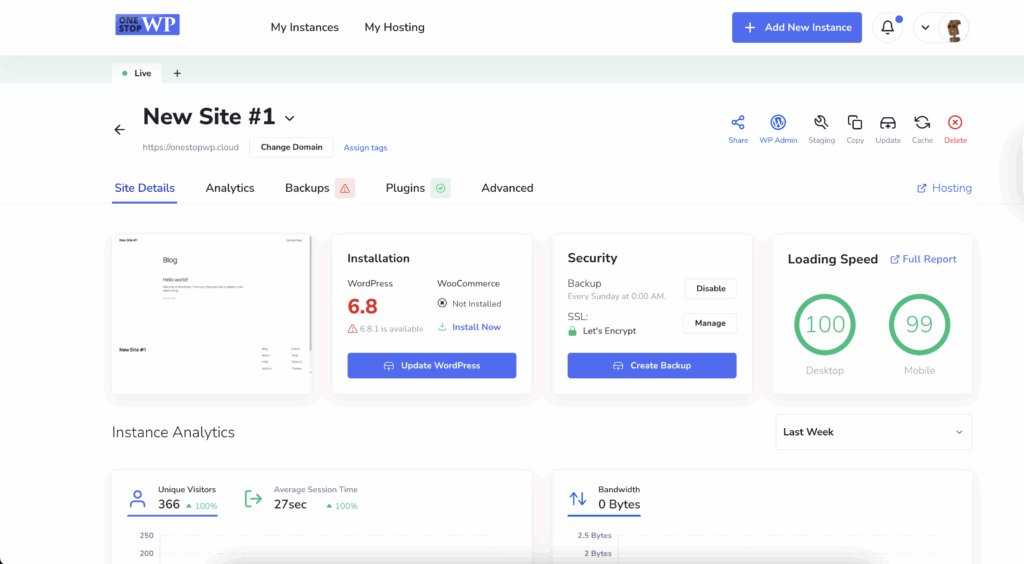Click Update WordPress button

click(432, 366)
